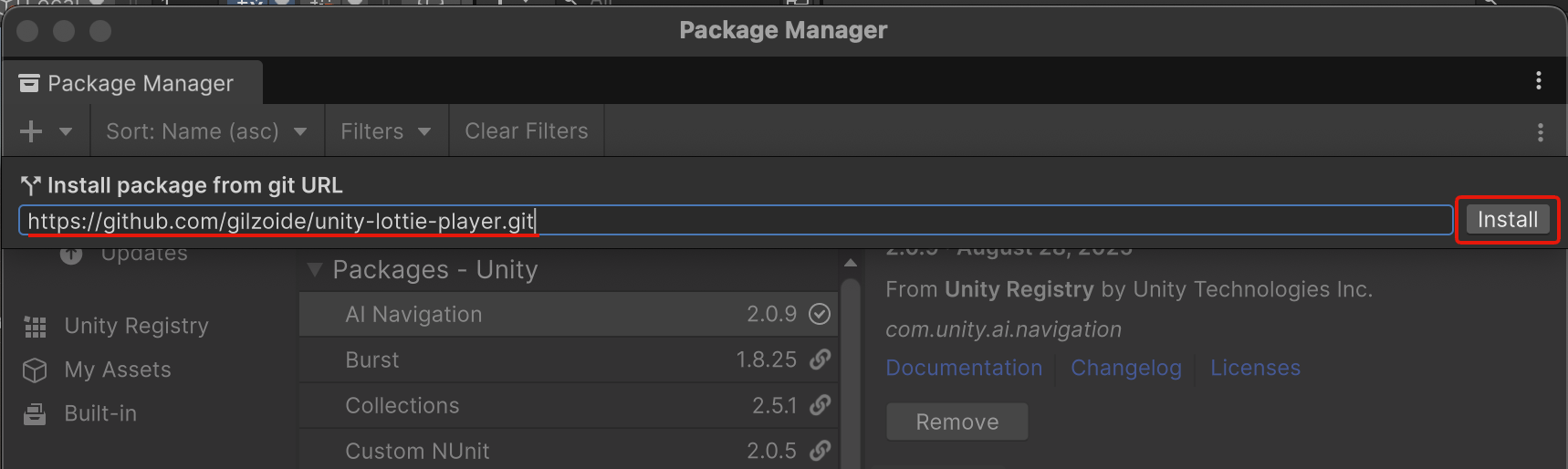Click the Package Manager tab icon
Screen dimensions: 1568x469
pyautogui.click(x=29, y=83)
